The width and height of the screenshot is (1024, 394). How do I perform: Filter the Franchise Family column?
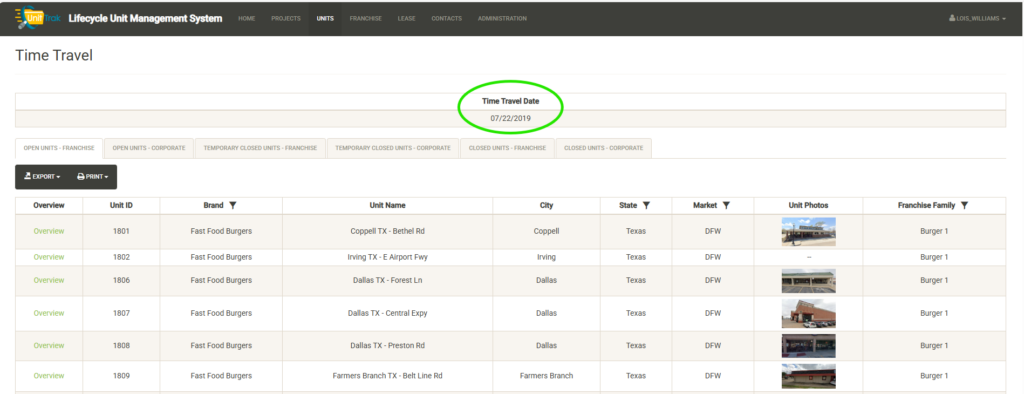(965, 205)
